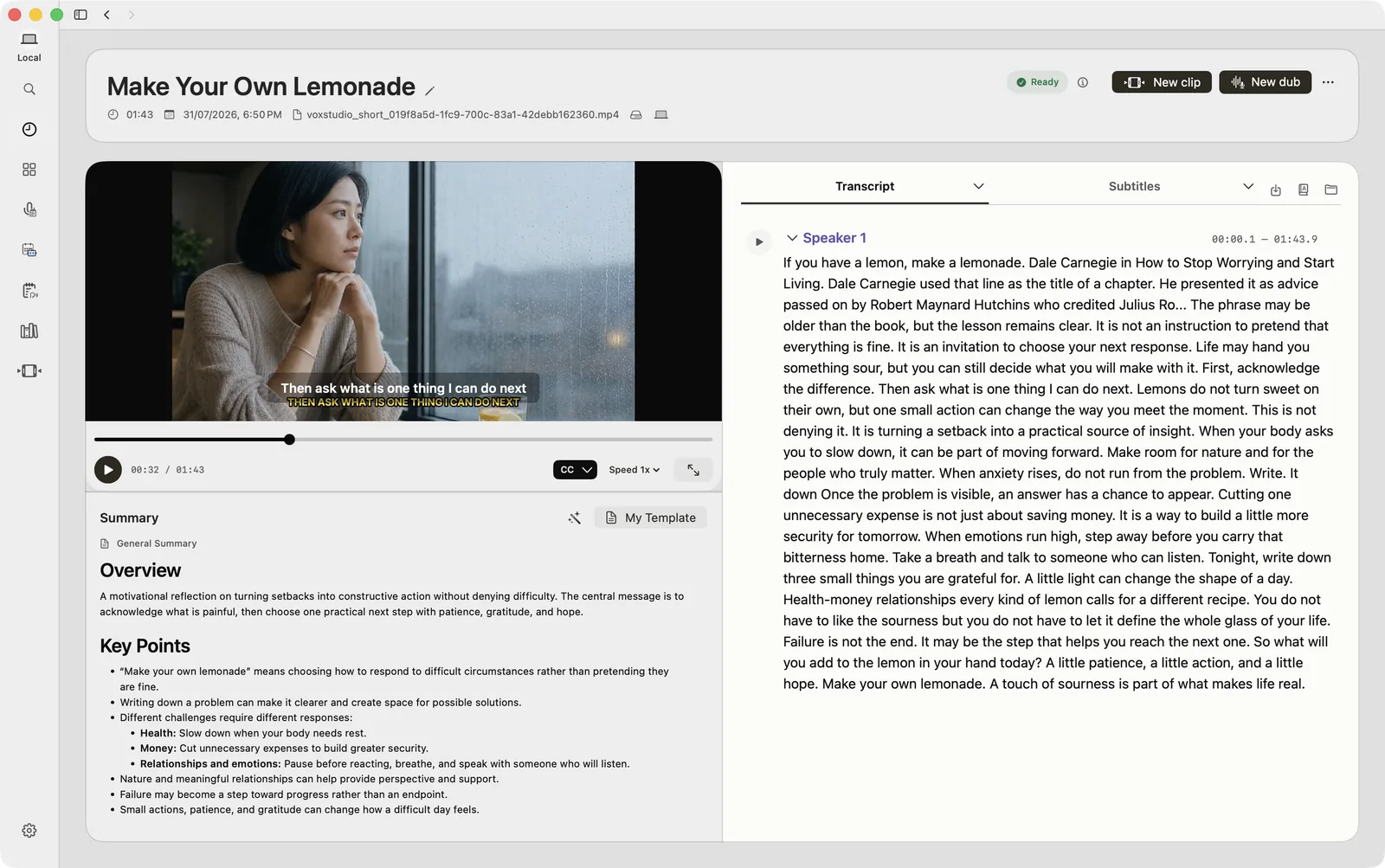Navigate back with the back arrow
The height and width of the screenshot is (868, 1385).
pyautogui.click(x=106, y=15)
